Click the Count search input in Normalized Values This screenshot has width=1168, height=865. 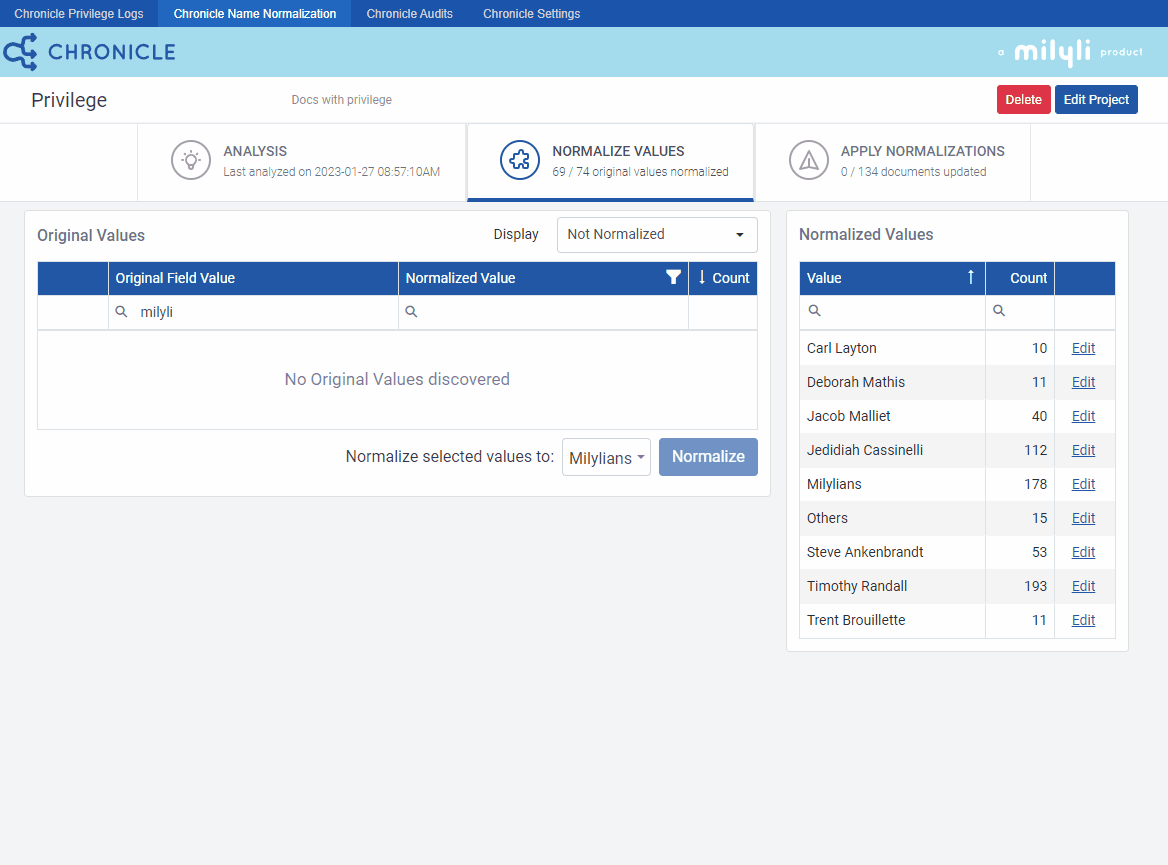coord(1020,311)
